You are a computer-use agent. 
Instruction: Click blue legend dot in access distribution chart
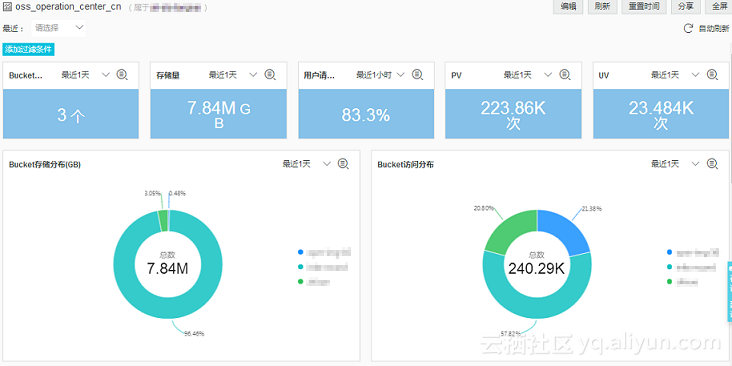coord(669,252)
